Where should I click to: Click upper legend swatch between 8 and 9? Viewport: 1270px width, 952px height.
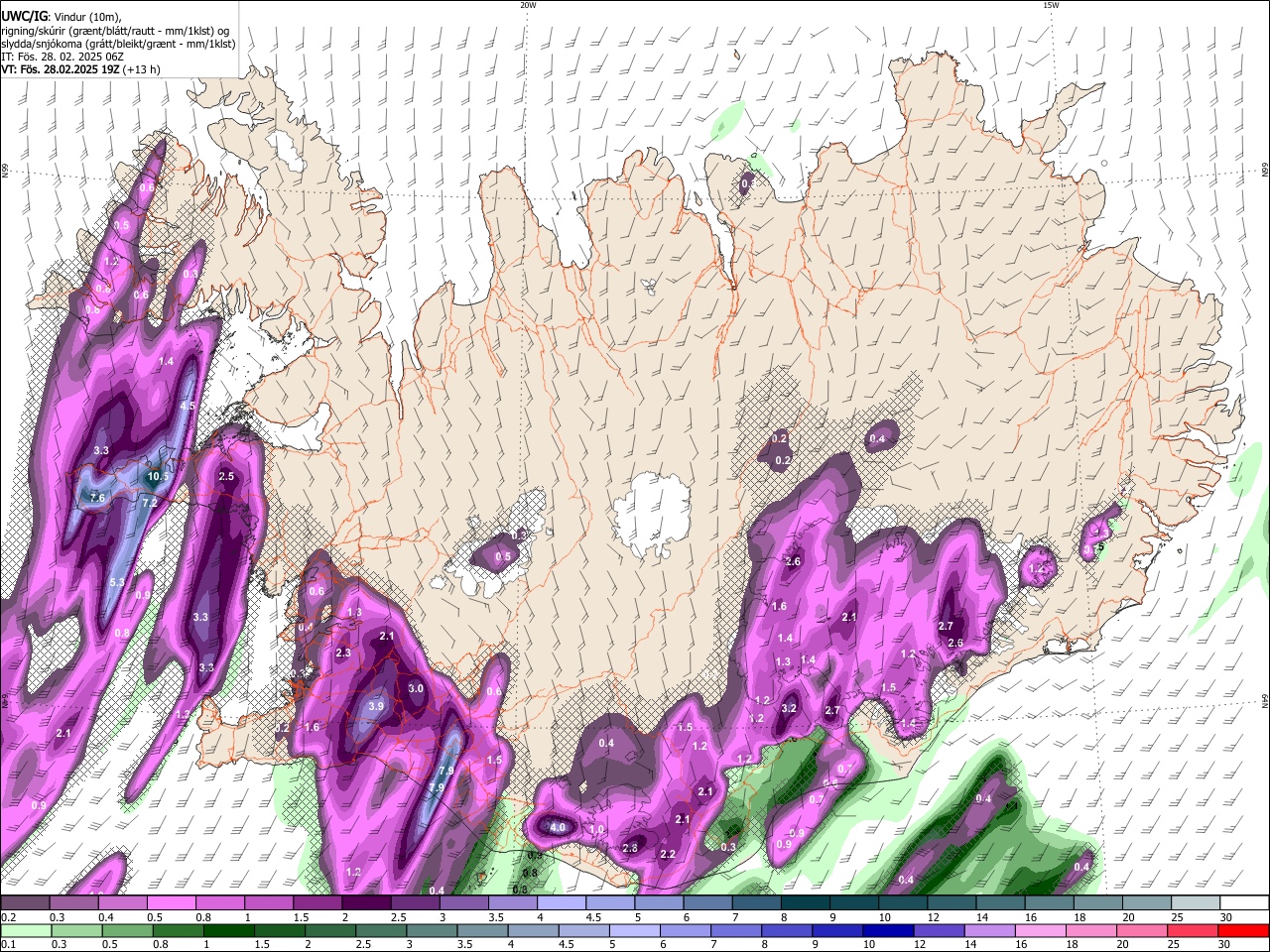click(x=806, y=903)
